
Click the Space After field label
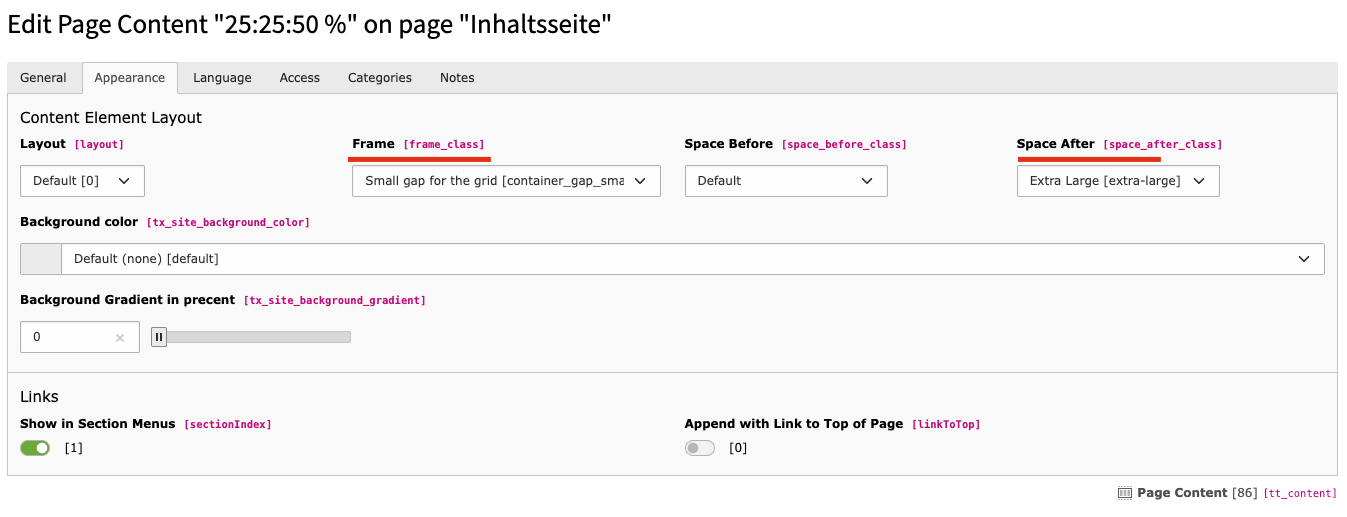pyautogui.click(x=1055, y=144)
